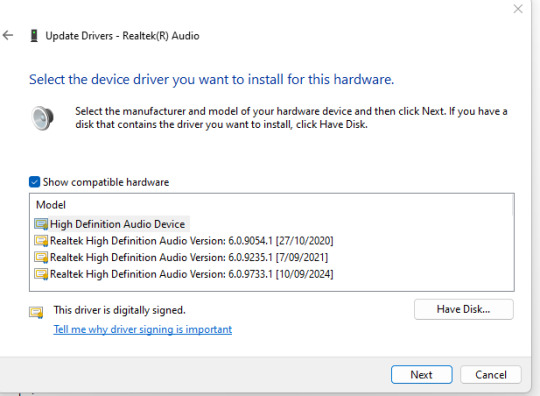This screenshot has height=396, width=540.
Task: Go back with the left arrow
Action: 8,35
